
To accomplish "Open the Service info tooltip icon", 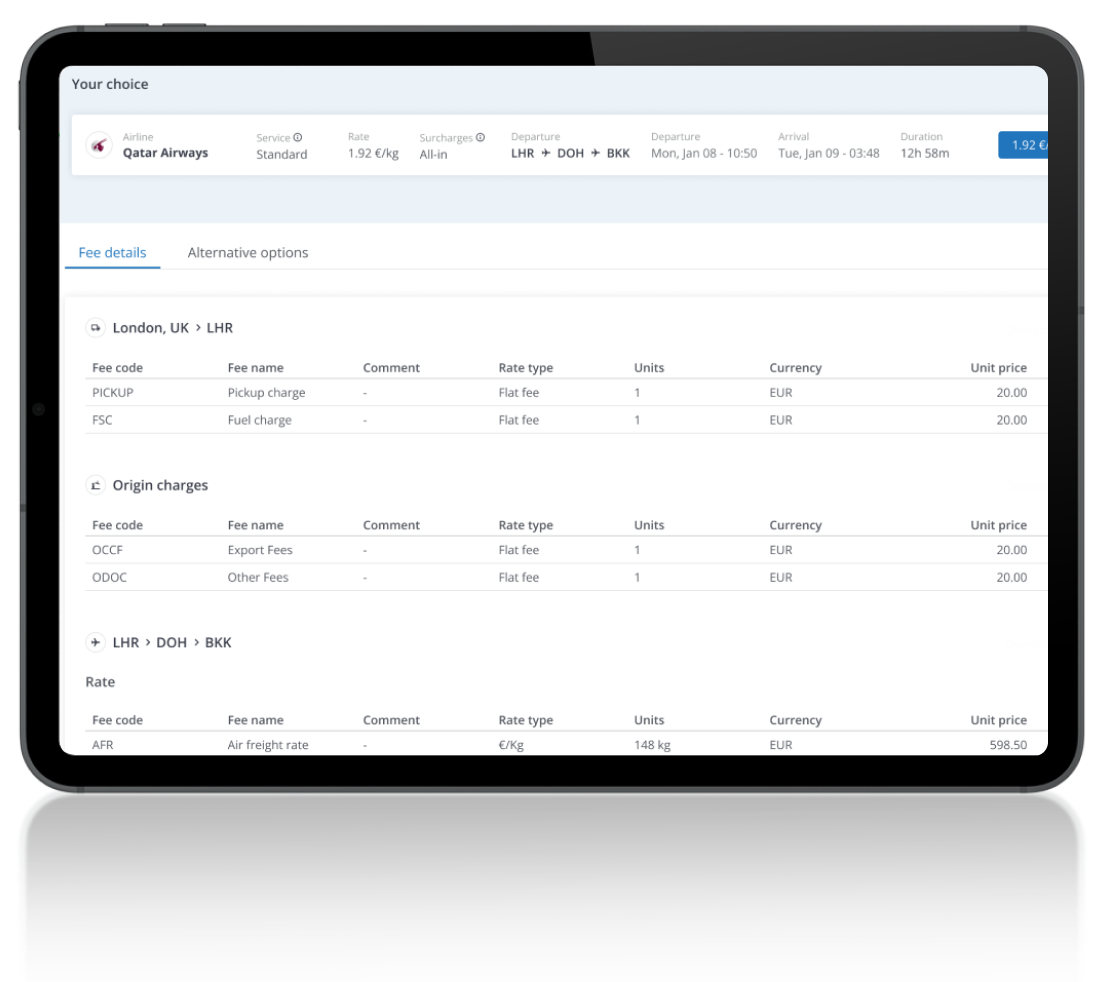I will 297,137.
